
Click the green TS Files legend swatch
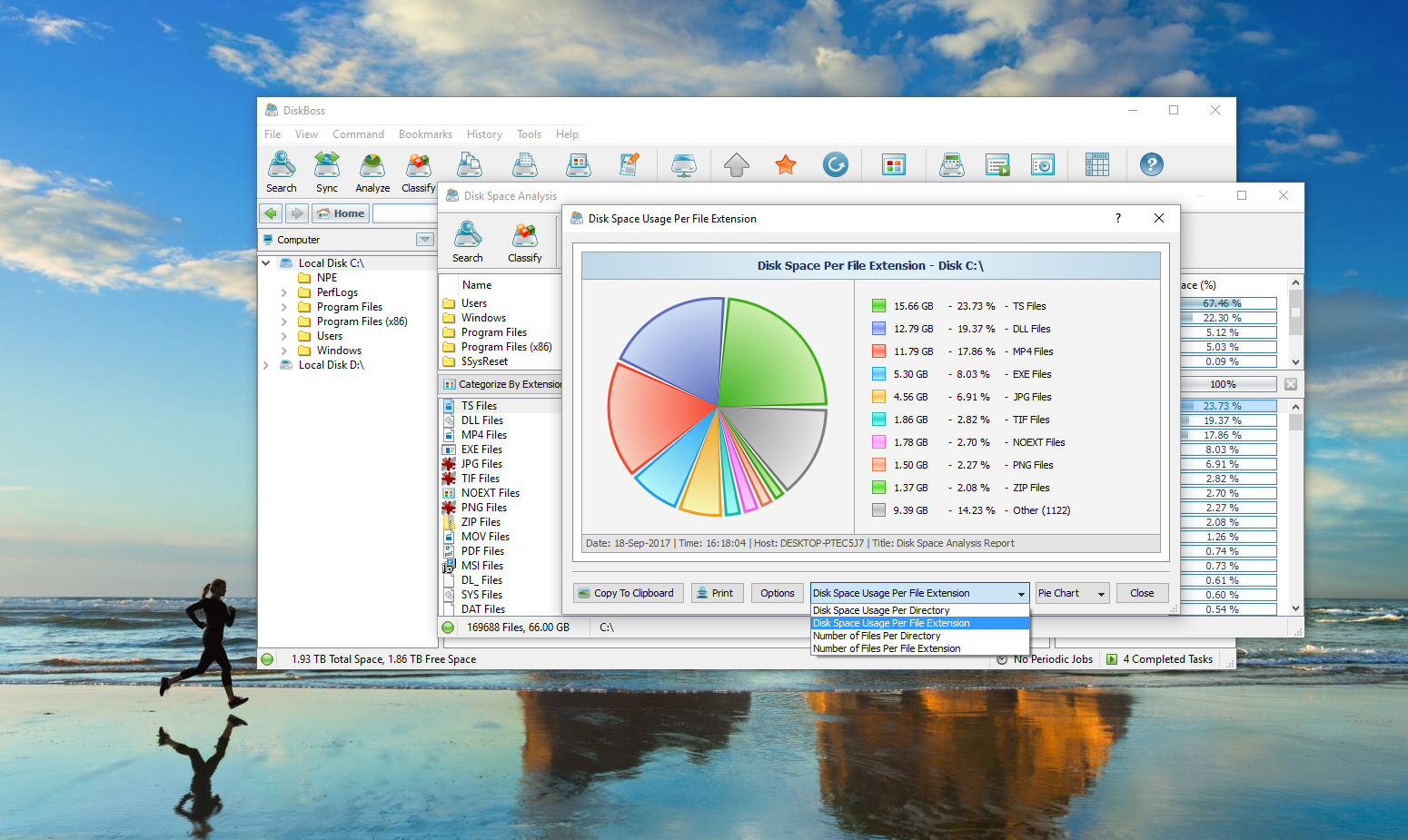pyautogui.click(x=878, y=306)
